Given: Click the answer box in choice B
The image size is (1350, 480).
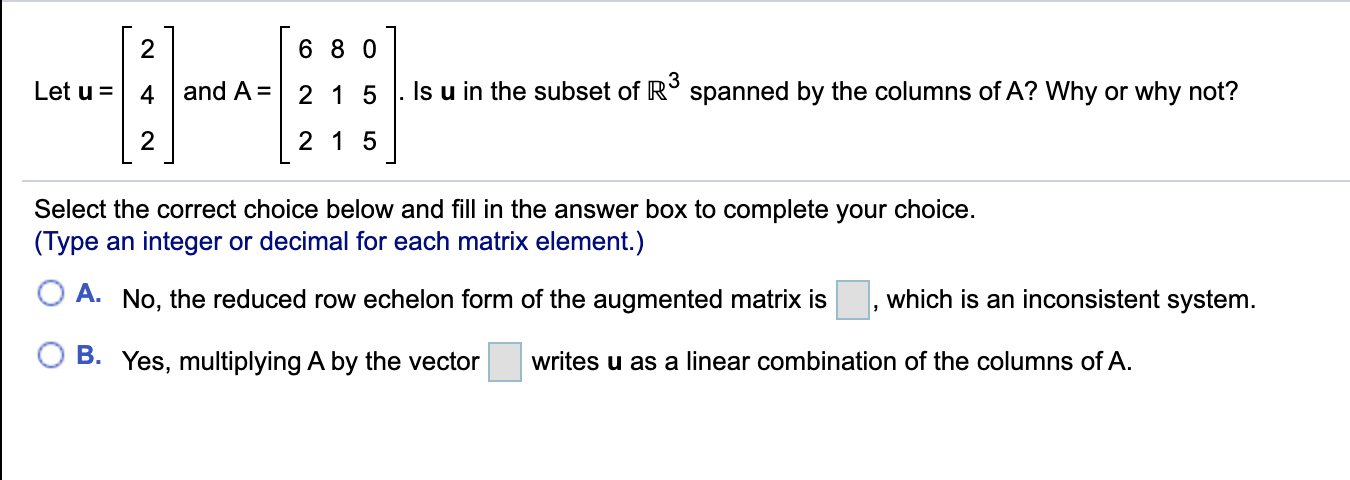Looking at the screenshot, I should pos(505,362).
